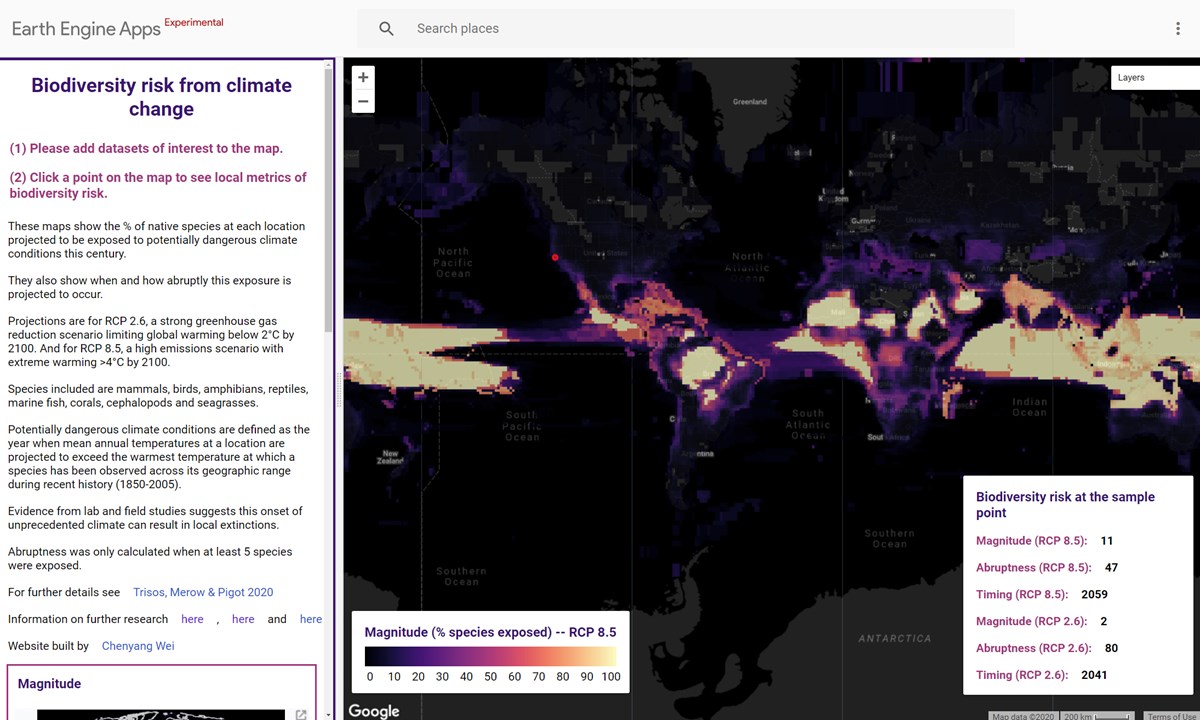Viewport: 1200px width, 720px height.
Task: Select the Experimental label near the logo
Action: [x=193, y=21]
